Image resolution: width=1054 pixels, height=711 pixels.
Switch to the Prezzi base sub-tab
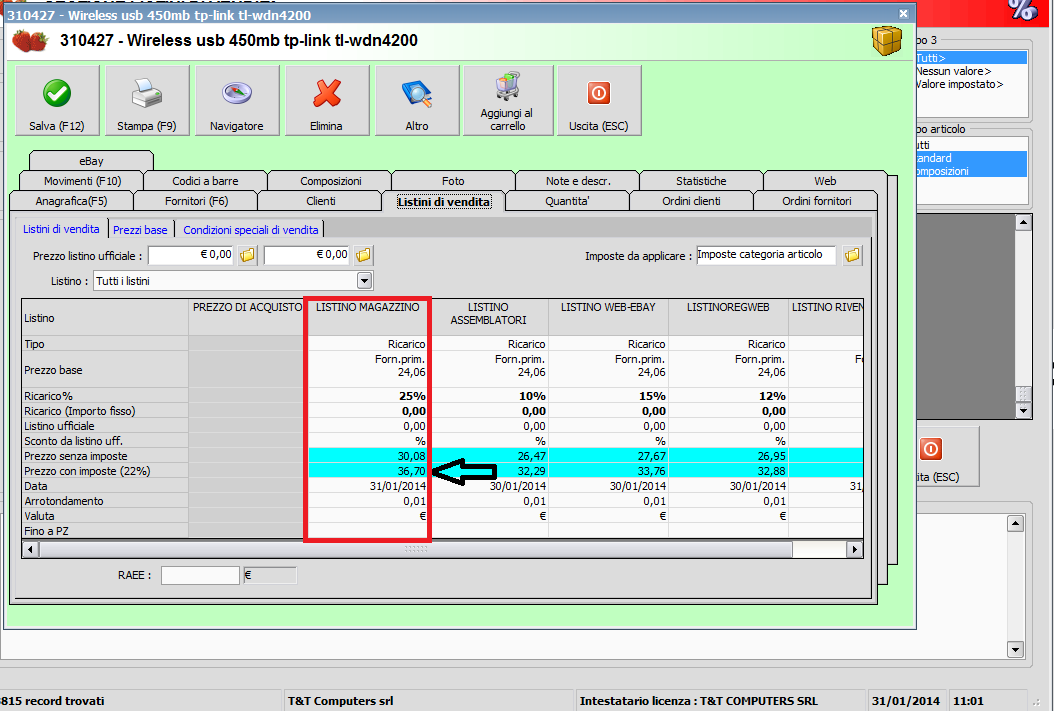(140, 230)
